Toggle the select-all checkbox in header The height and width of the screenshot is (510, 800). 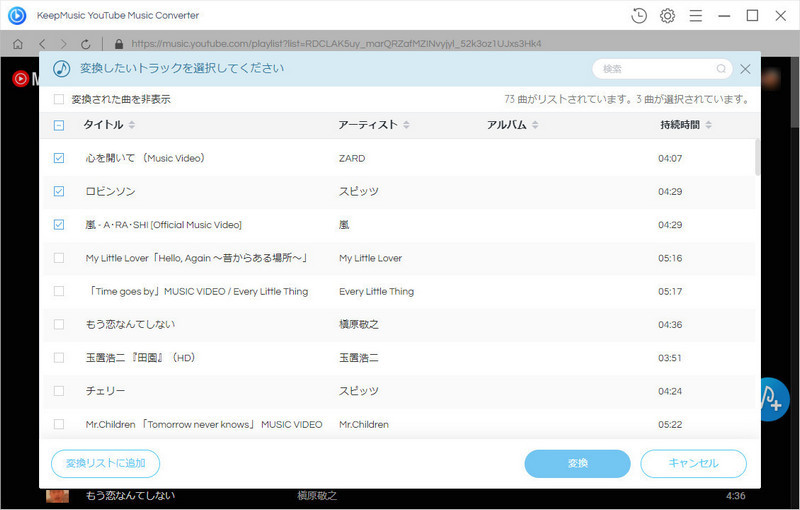pos(59,125)
